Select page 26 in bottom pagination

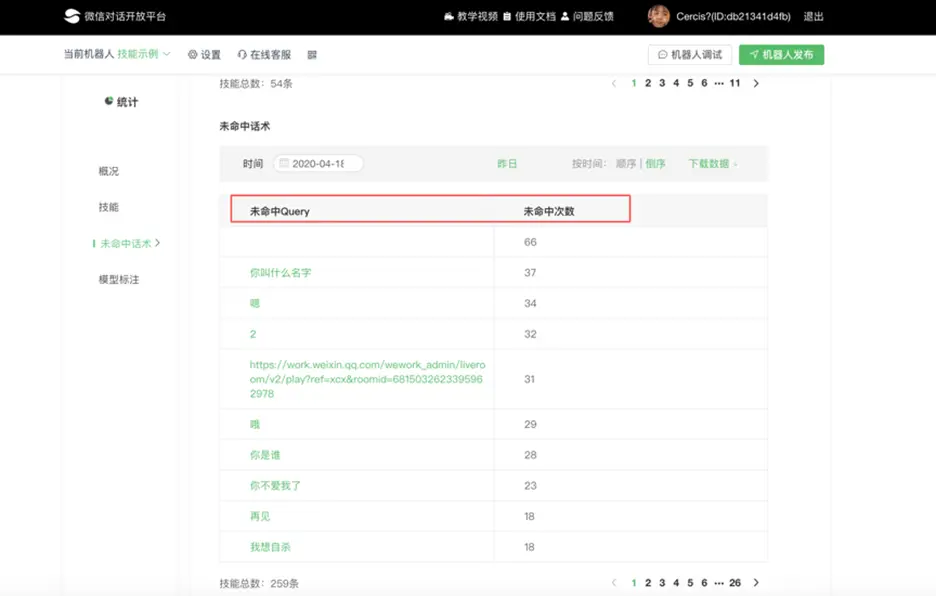tap(735, 582)
